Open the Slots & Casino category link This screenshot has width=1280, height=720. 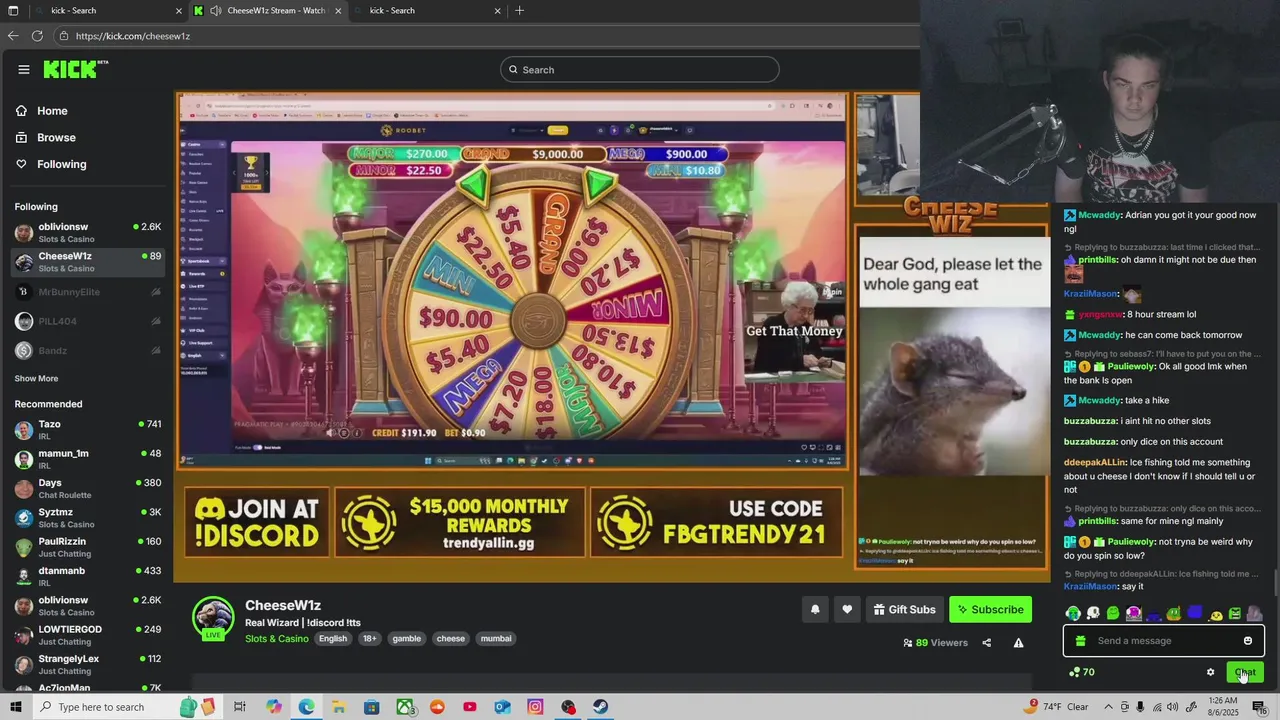277,639
